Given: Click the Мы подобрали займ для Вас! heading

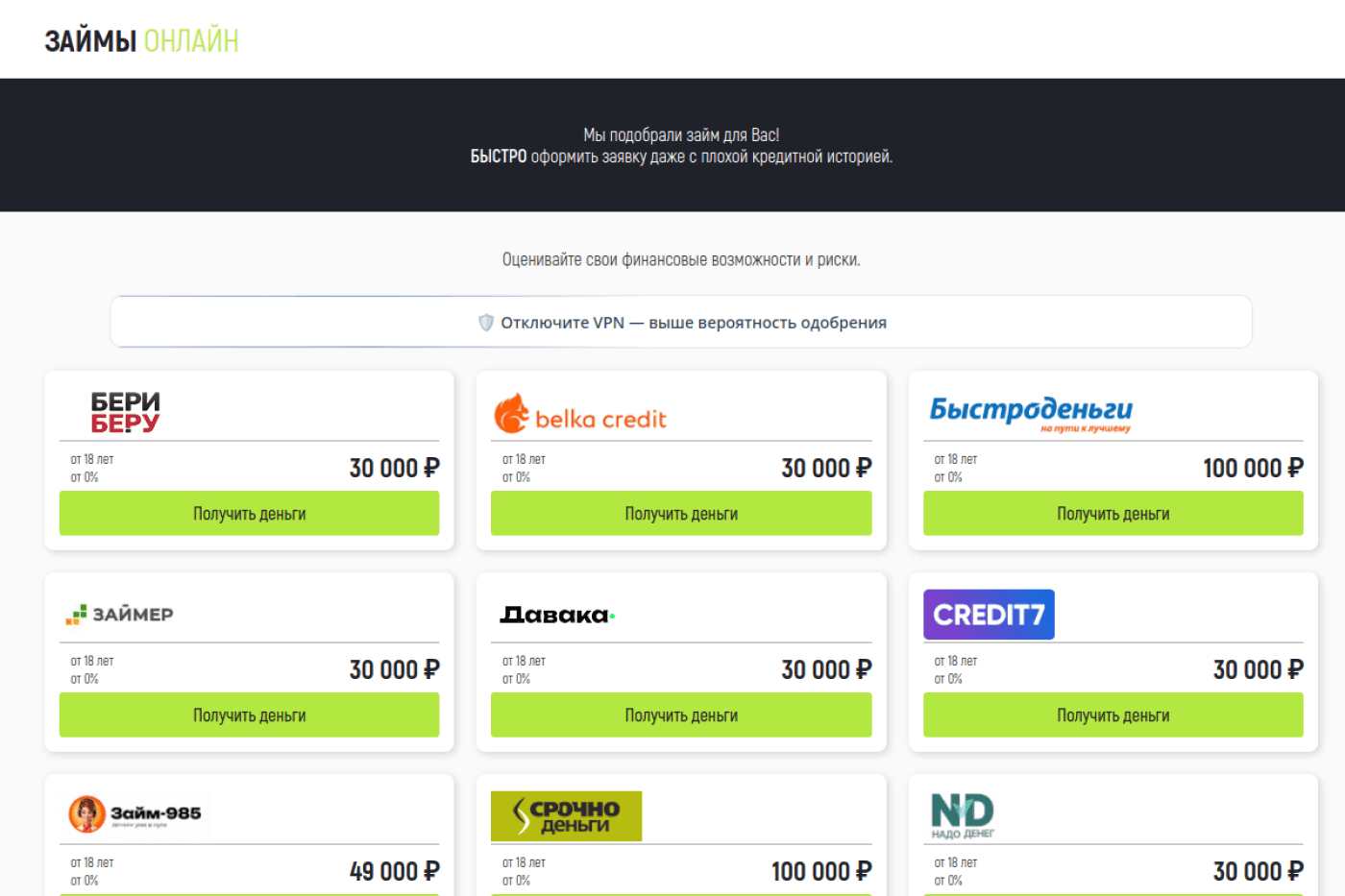Looking at the screenshot, I should [x=681, y=135].
